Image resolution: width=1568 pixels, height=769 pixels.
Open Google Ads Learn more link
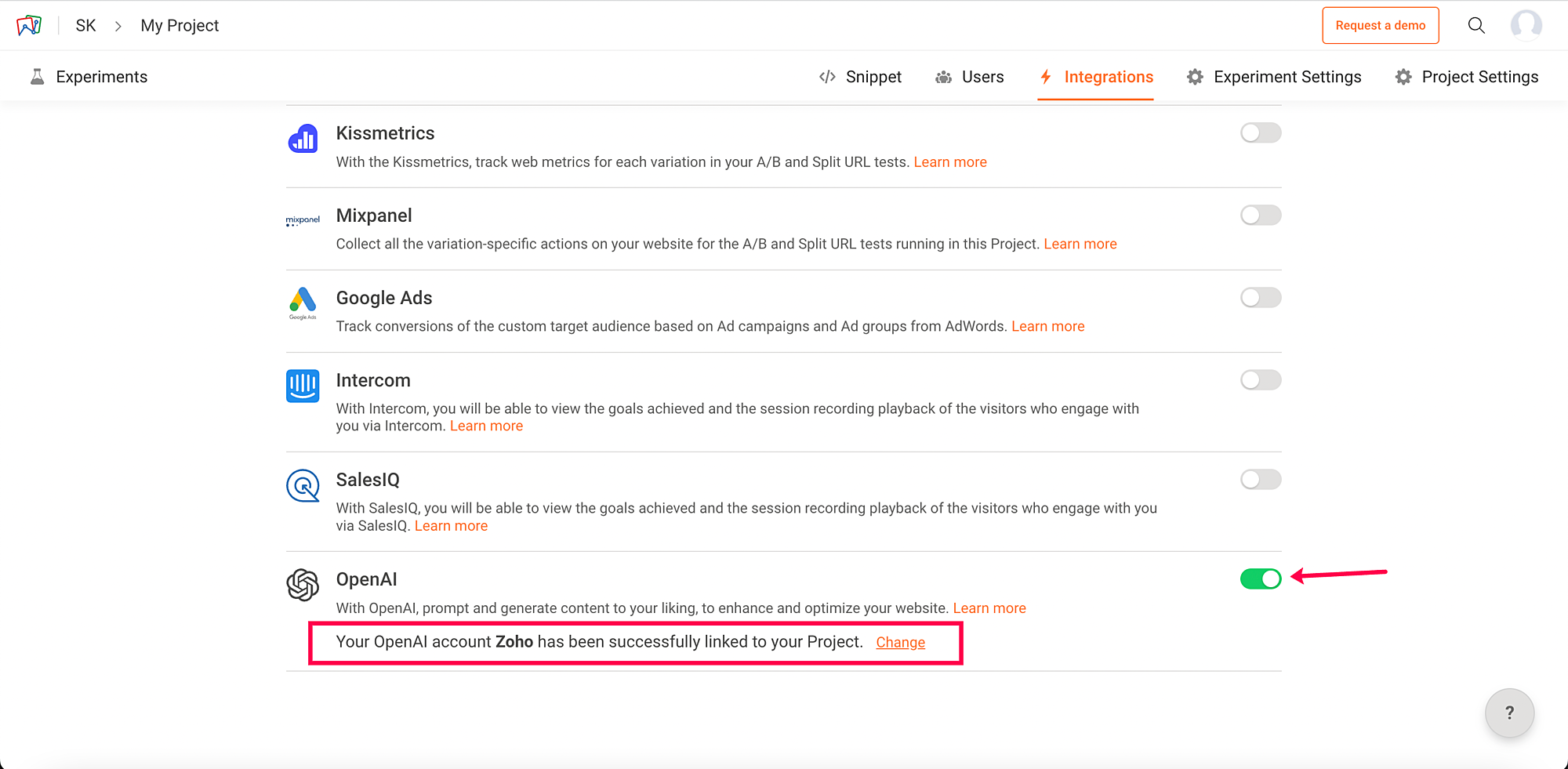(1048, 326)
